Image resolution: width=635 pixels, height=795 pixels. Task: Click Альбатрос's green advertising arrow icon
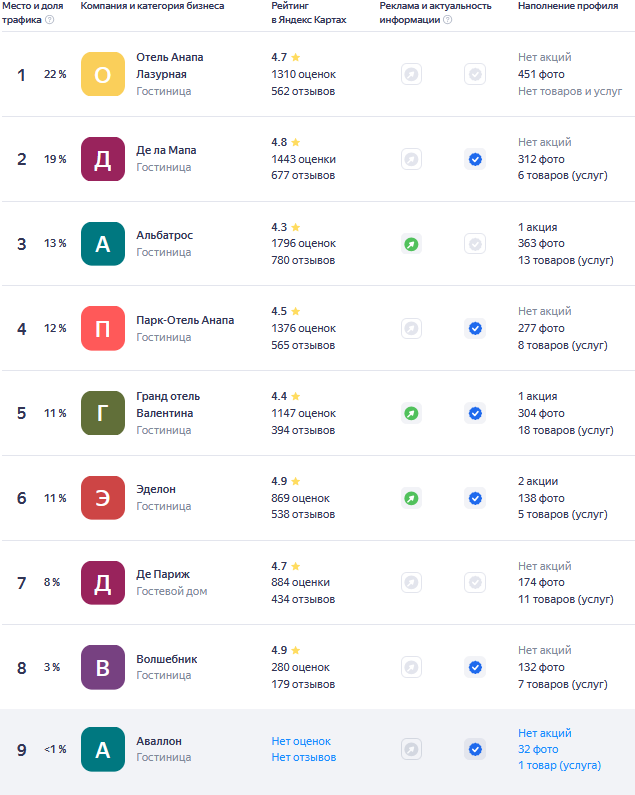tap(411, 244)
